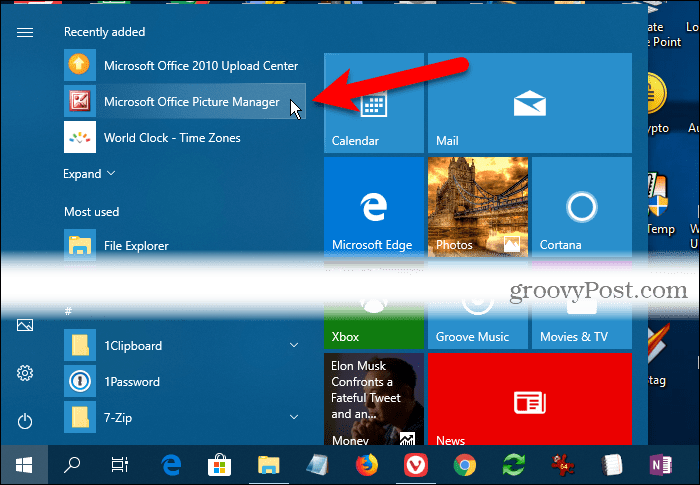The height and width of the screenshot is (485, 700).
Task: Open taskbar Search magnifier
Action: click(x=72, y=465)
